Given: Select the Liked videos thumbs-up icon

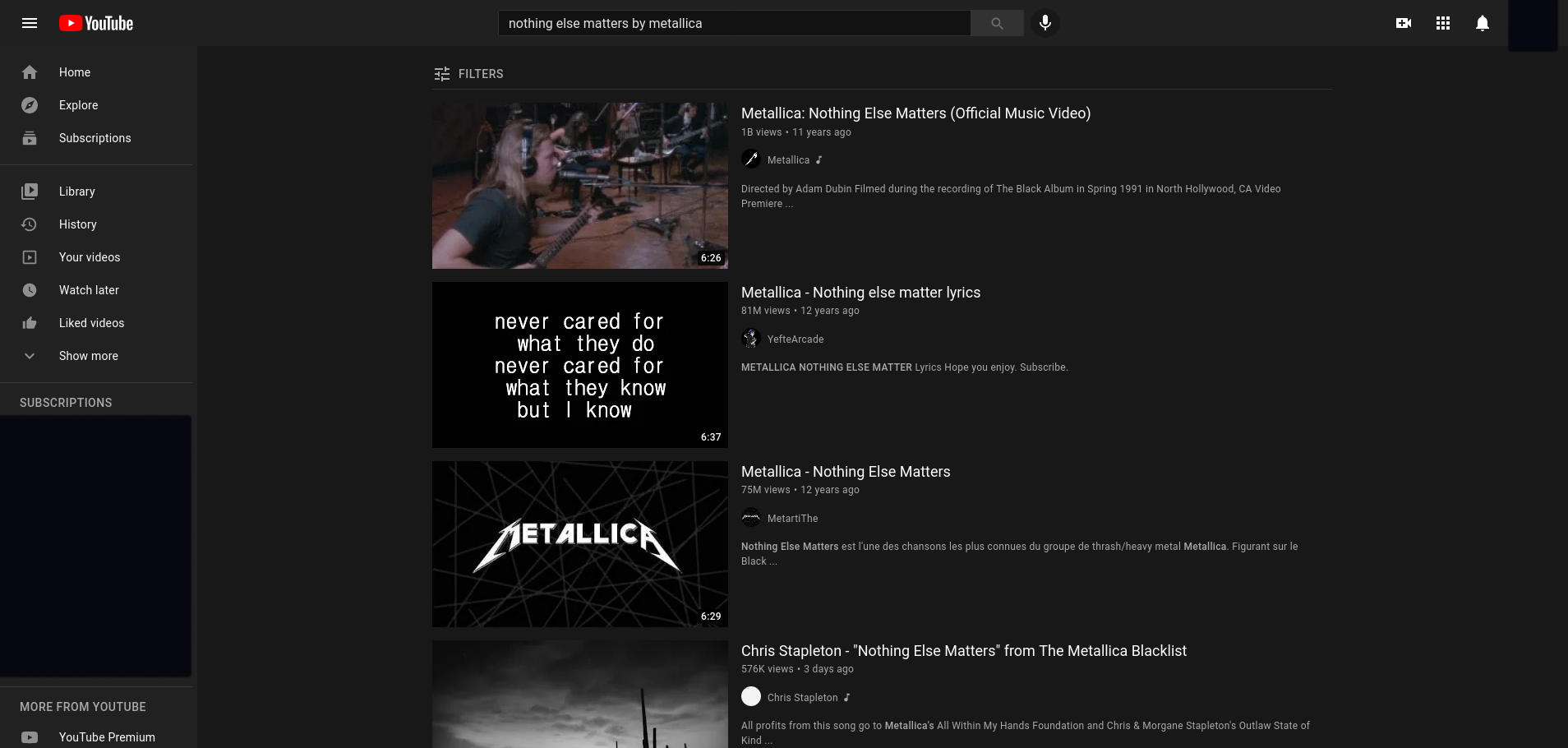Looking at the screenshot, I should point(30,322).
